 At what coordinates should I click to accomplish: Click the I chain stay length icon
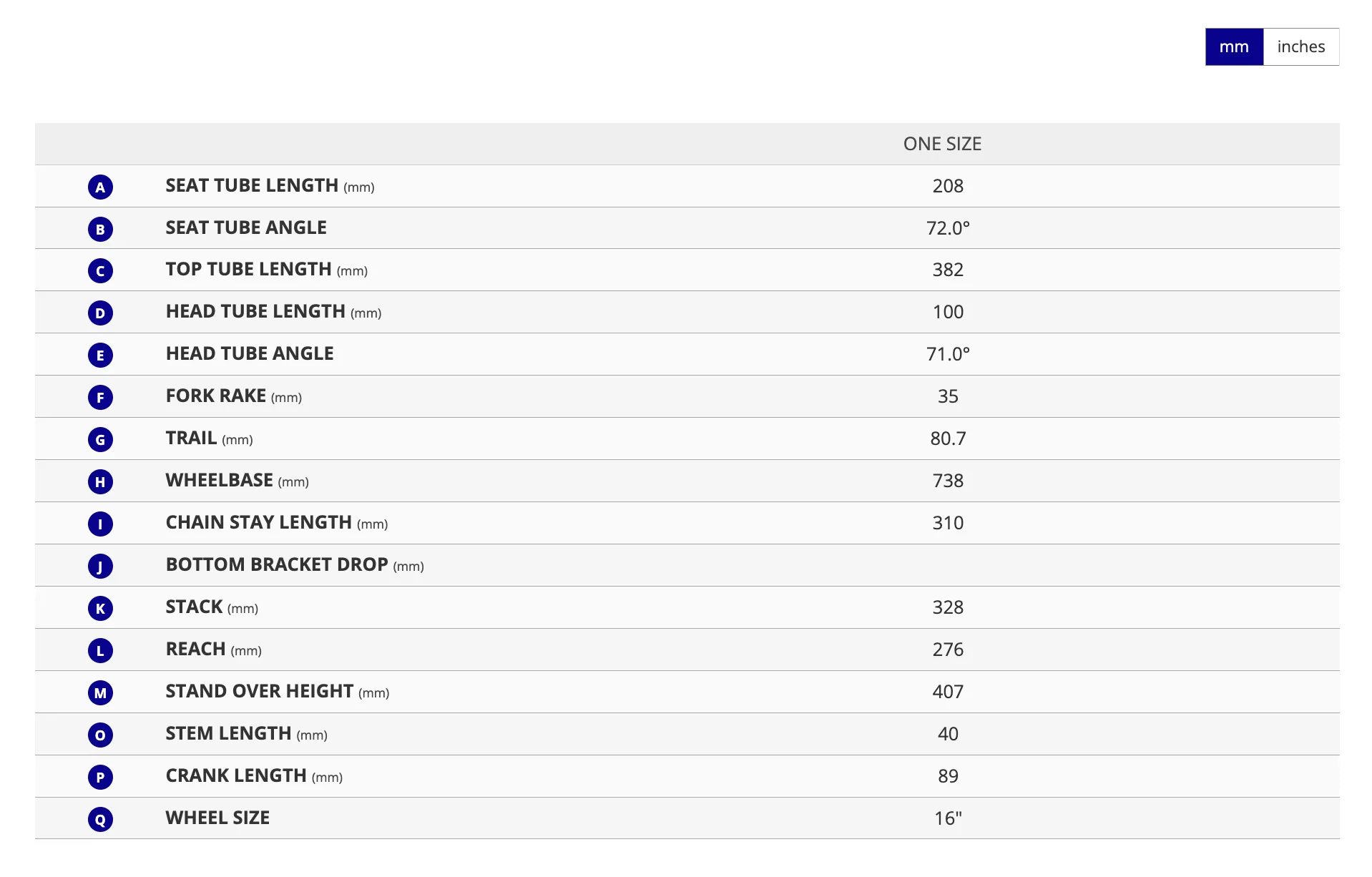[100, 524]
